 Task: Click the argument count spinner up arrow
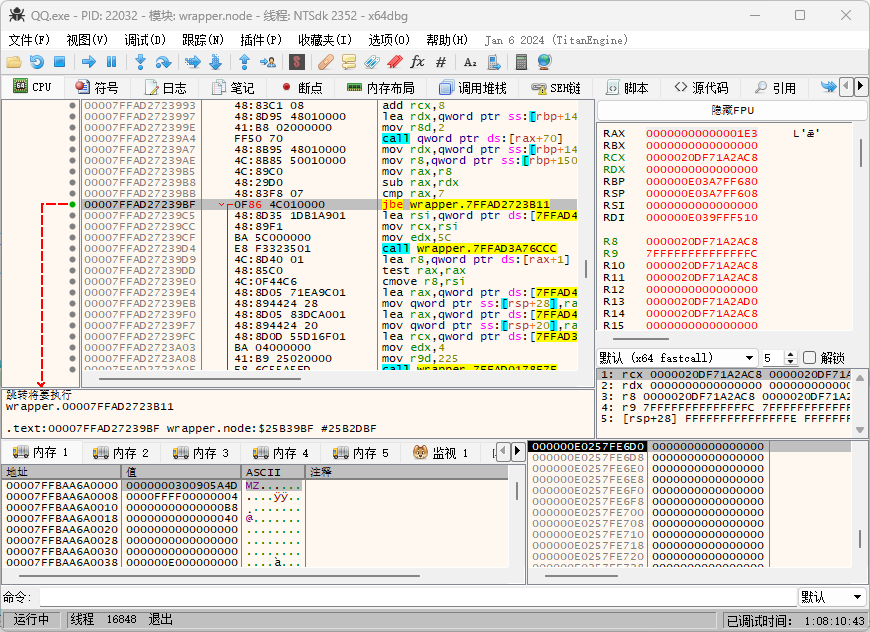coord(791,354)
